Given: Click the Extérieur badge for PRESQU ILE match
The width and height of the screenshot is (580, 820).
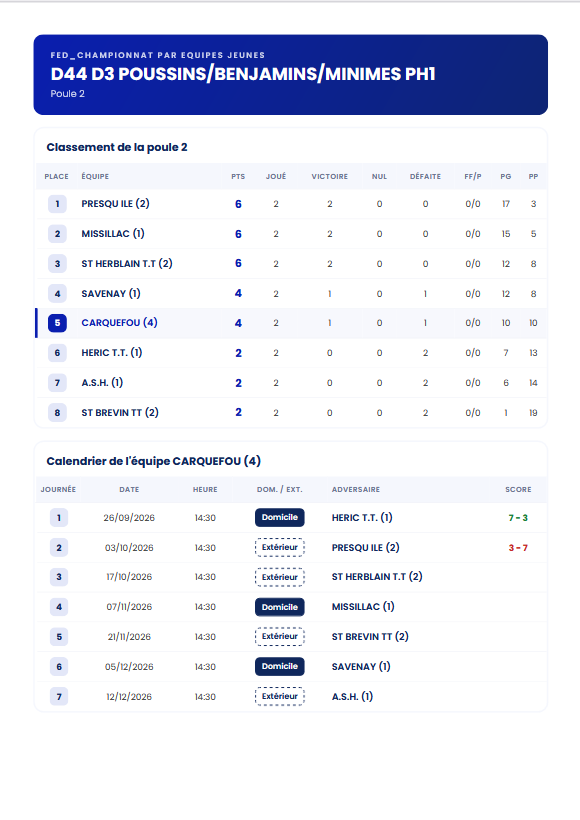Looking at the screenshot, I should [280, 548].
